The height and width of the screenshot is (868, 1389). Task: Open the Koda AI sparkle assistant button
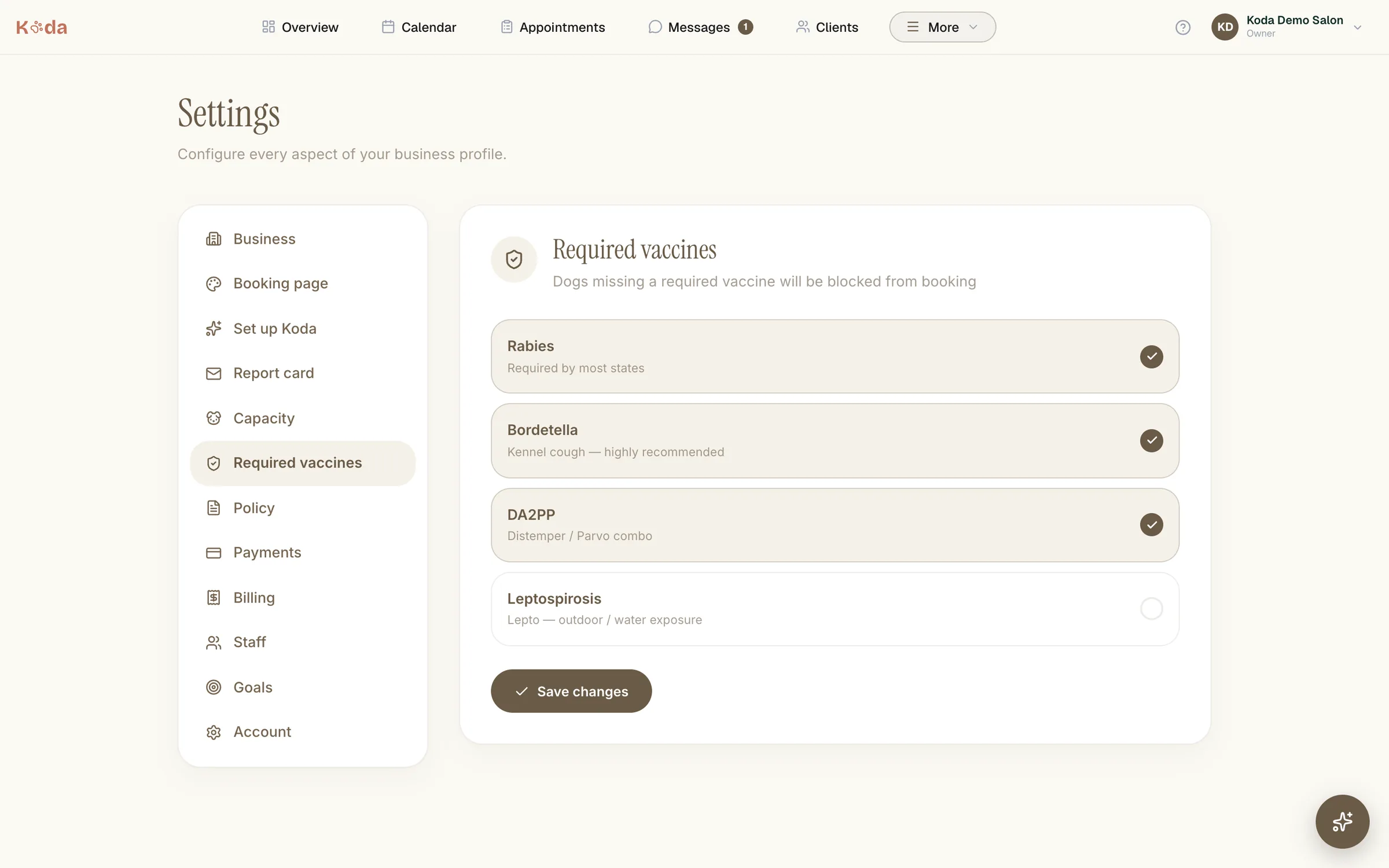[x=1342, y=821]
